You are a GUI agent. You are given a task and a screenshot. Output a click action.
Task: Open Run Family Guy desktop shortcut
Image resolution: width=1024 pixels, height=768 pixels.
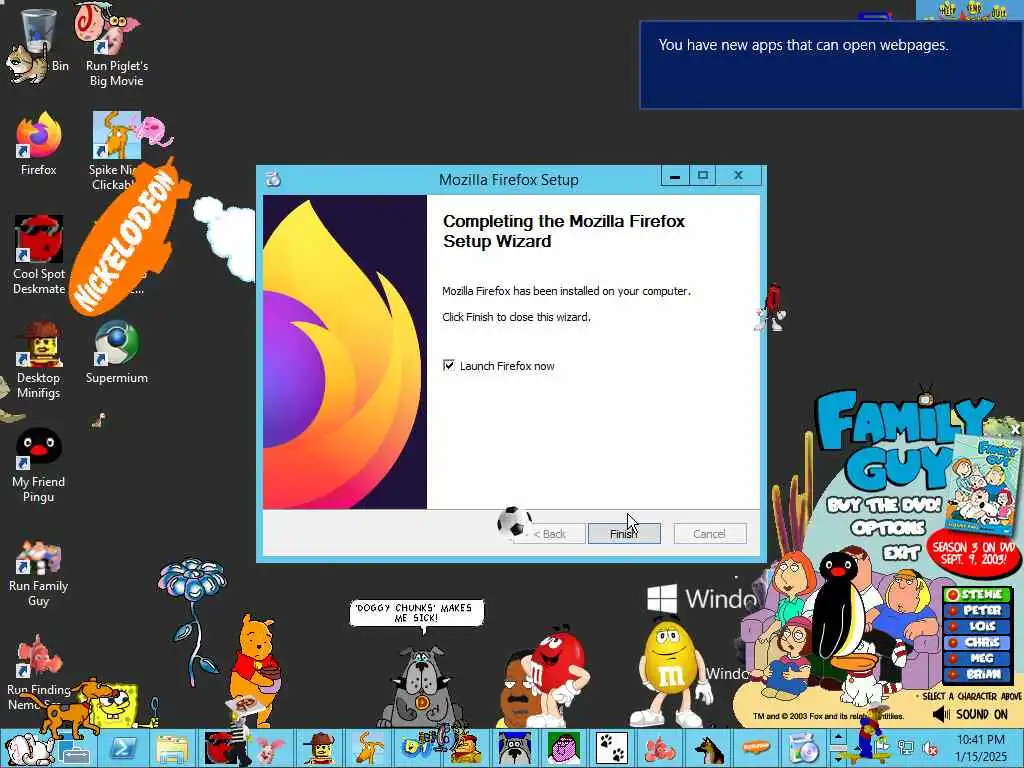(39, 573)
